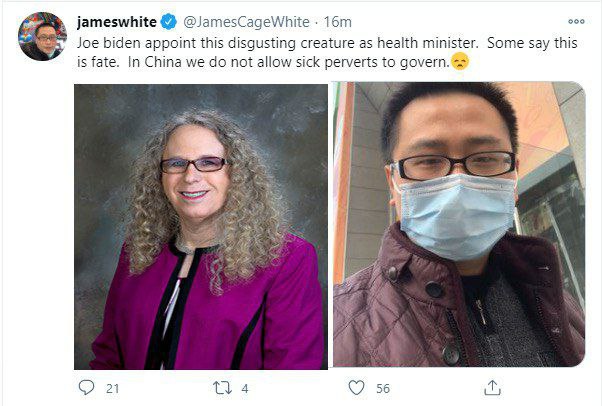Click the reply count 21
This screenshot has height=406, width=602.
[x=112, y=389]
